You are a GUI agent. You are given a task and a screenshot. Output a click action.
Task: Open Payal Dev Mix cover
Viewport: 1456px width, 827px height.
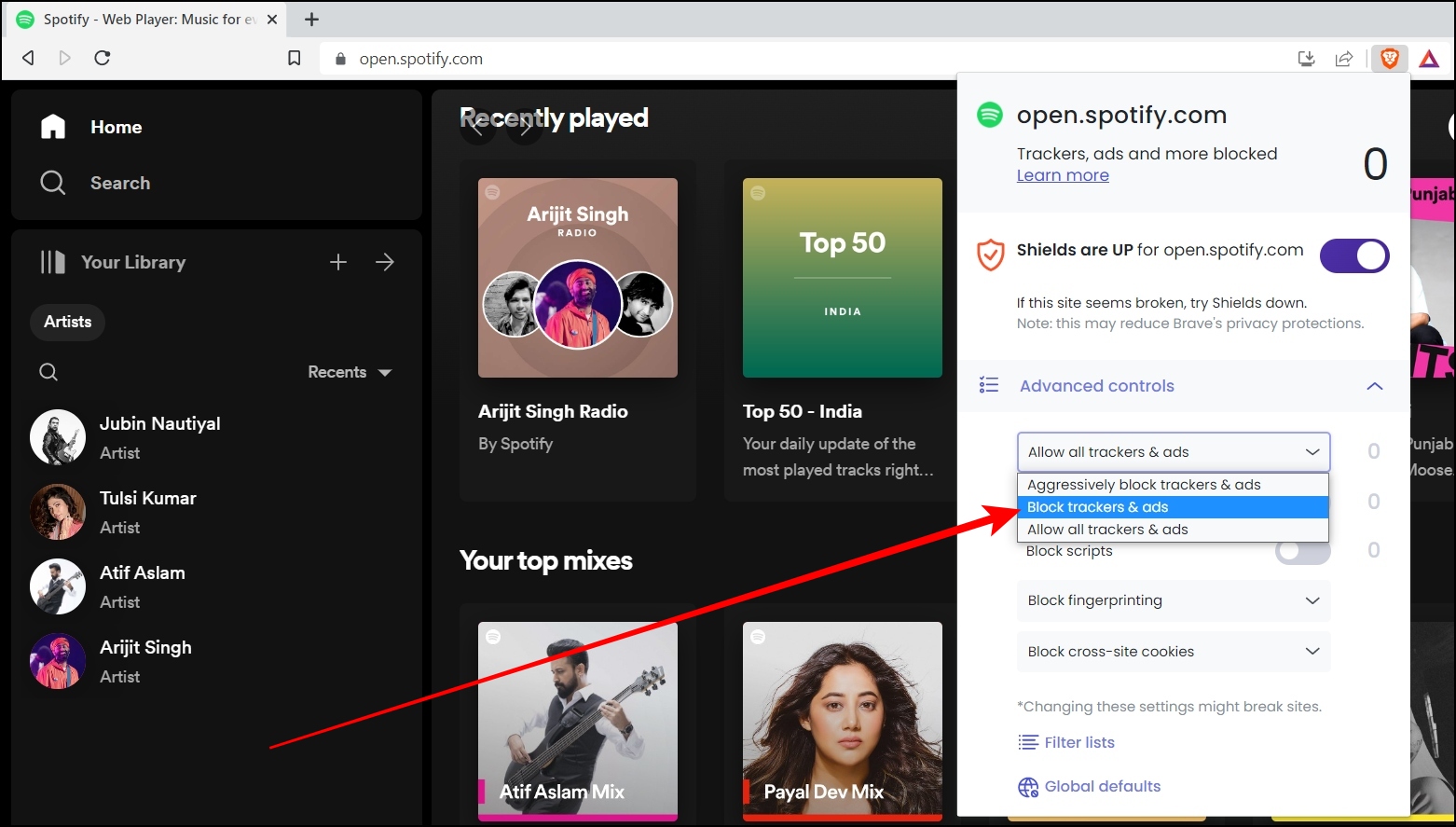pyautogui.click(x=843, y=722)
